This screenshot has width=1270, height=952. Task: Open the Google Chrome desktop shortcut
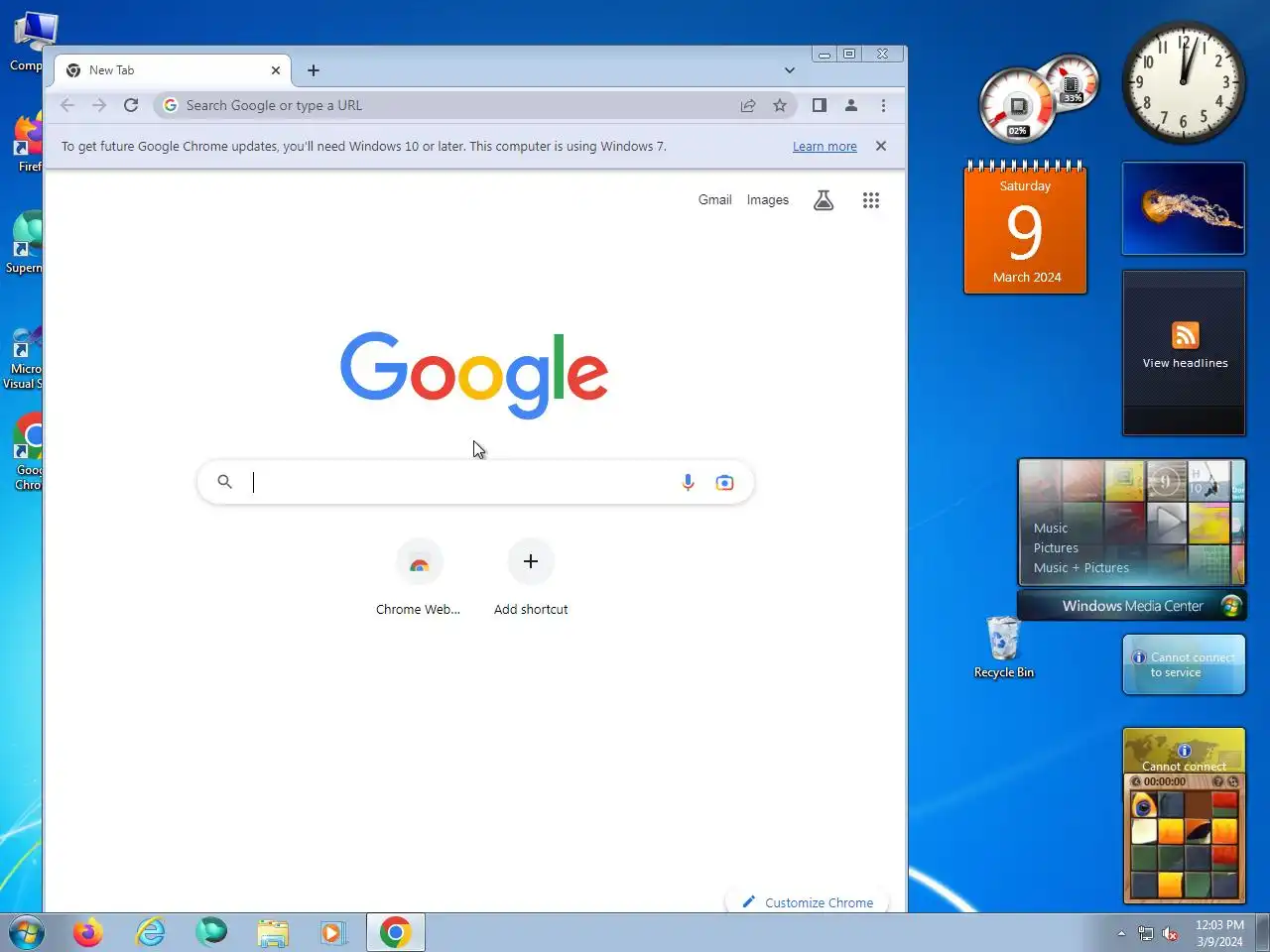tap(28, 452)
